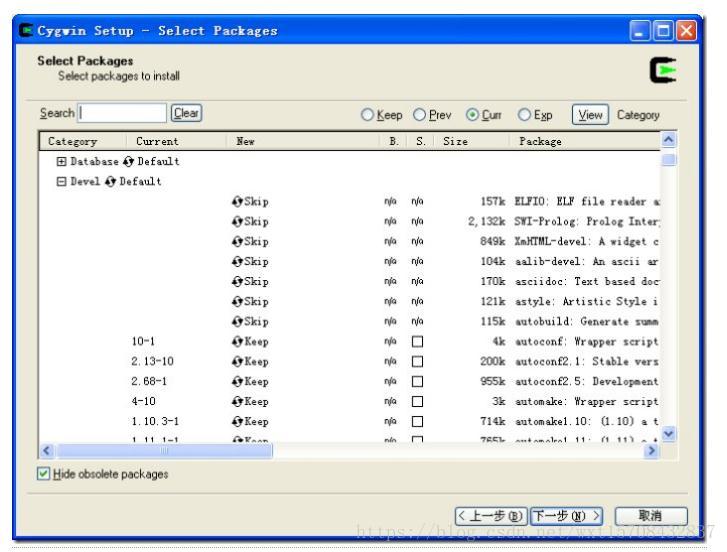Click the horizontal scrollbar thumb
Viewport: 727px width, 552px height.
(x=164, y=450)
